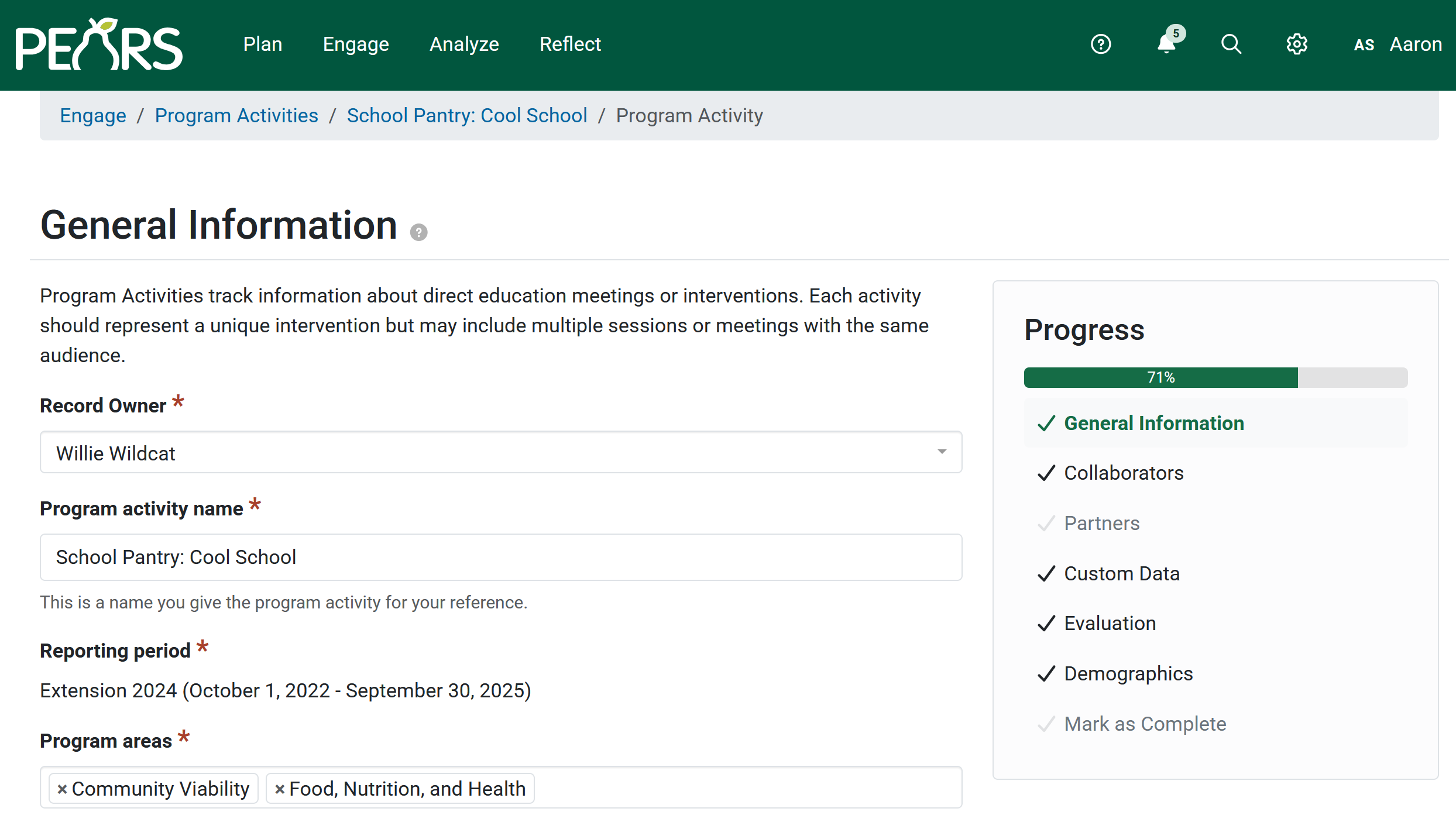Open the settings gear icon
Viewport: 1456px width, 829px height.
(x=1297, y=44)
